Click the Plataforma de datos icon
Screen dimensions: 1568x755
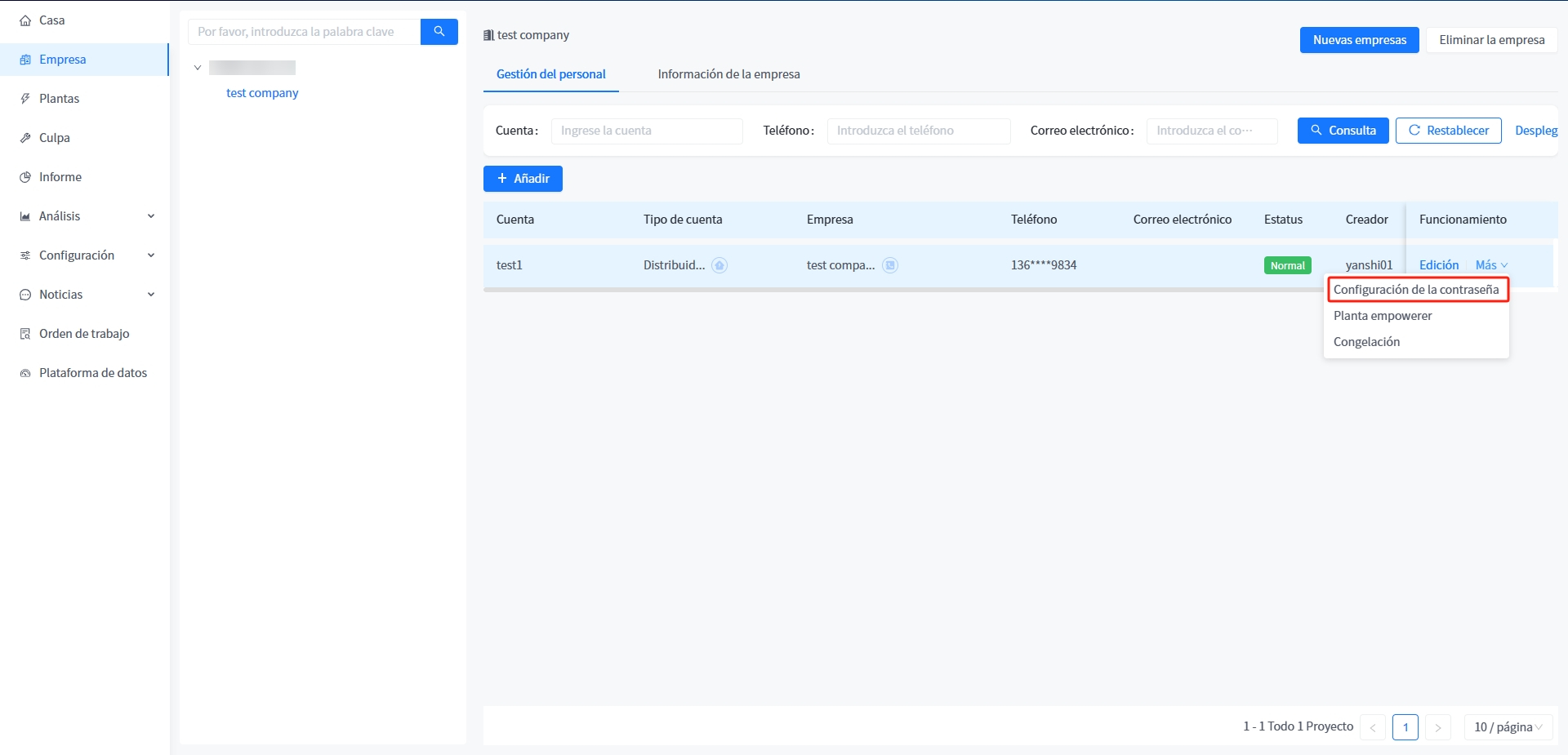25,373
